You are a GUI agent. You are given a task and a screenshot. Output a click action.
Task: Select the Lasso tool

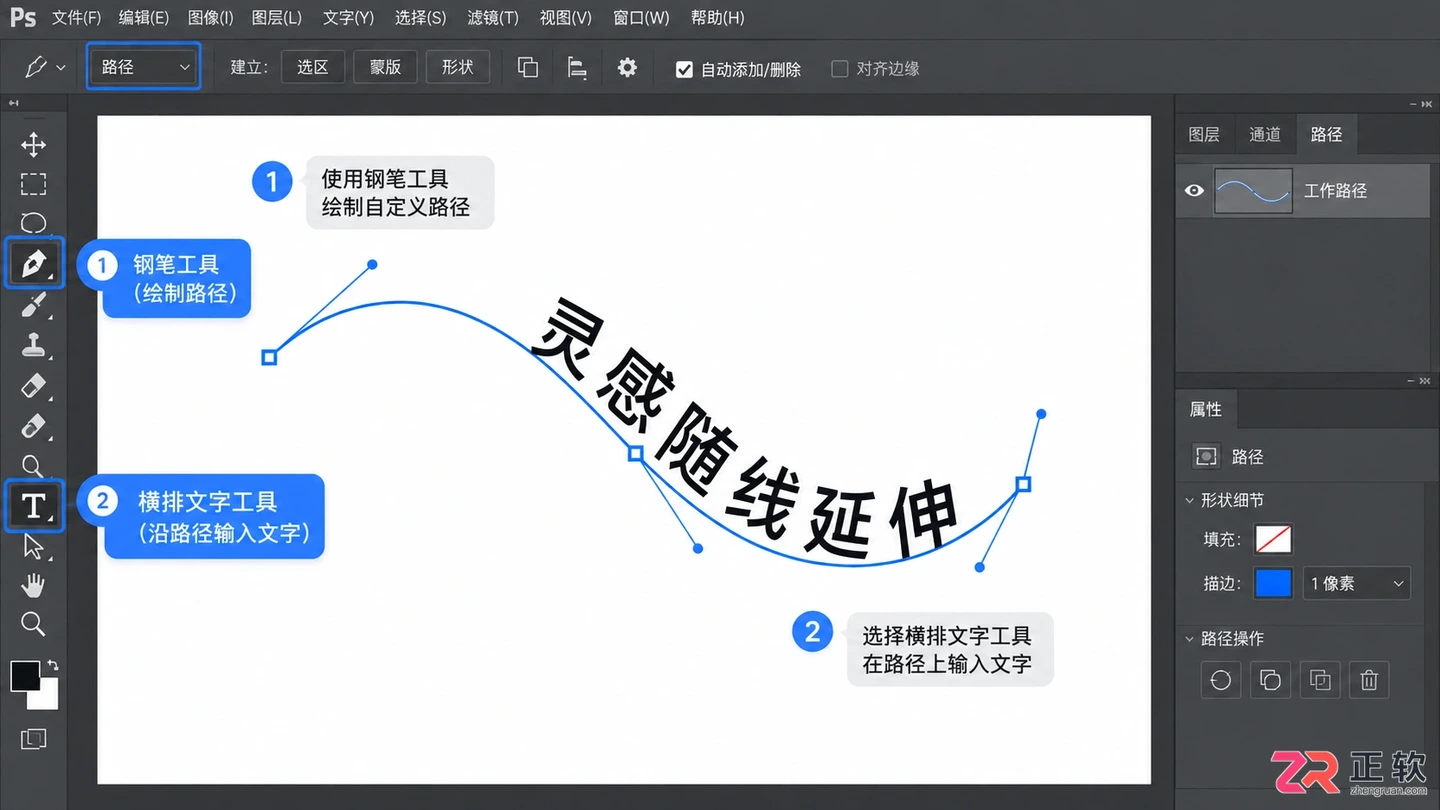[34, 223]
